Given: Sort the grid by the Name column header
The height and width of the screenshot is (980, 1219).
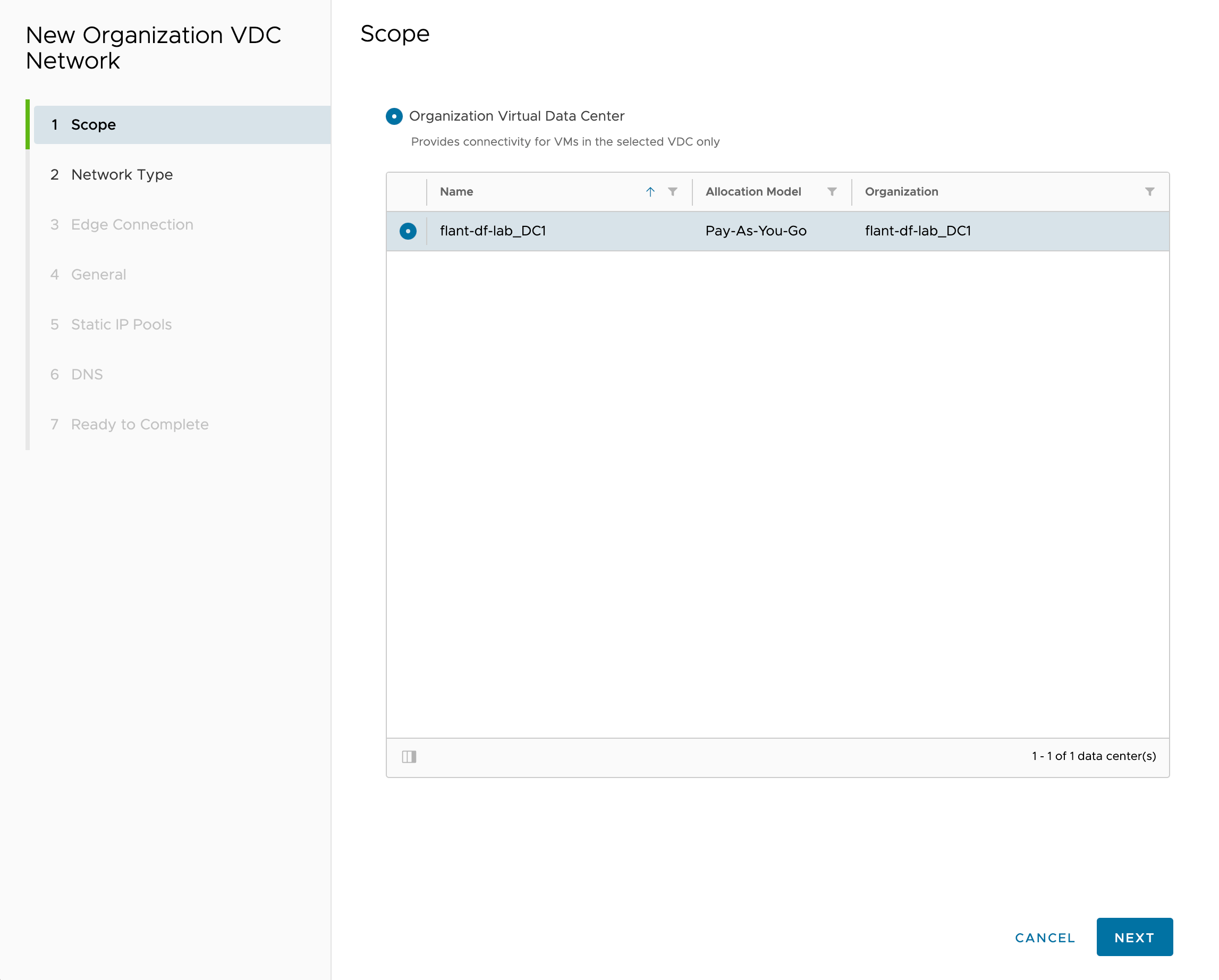Looking at the screenshot, I should point(456,192).
